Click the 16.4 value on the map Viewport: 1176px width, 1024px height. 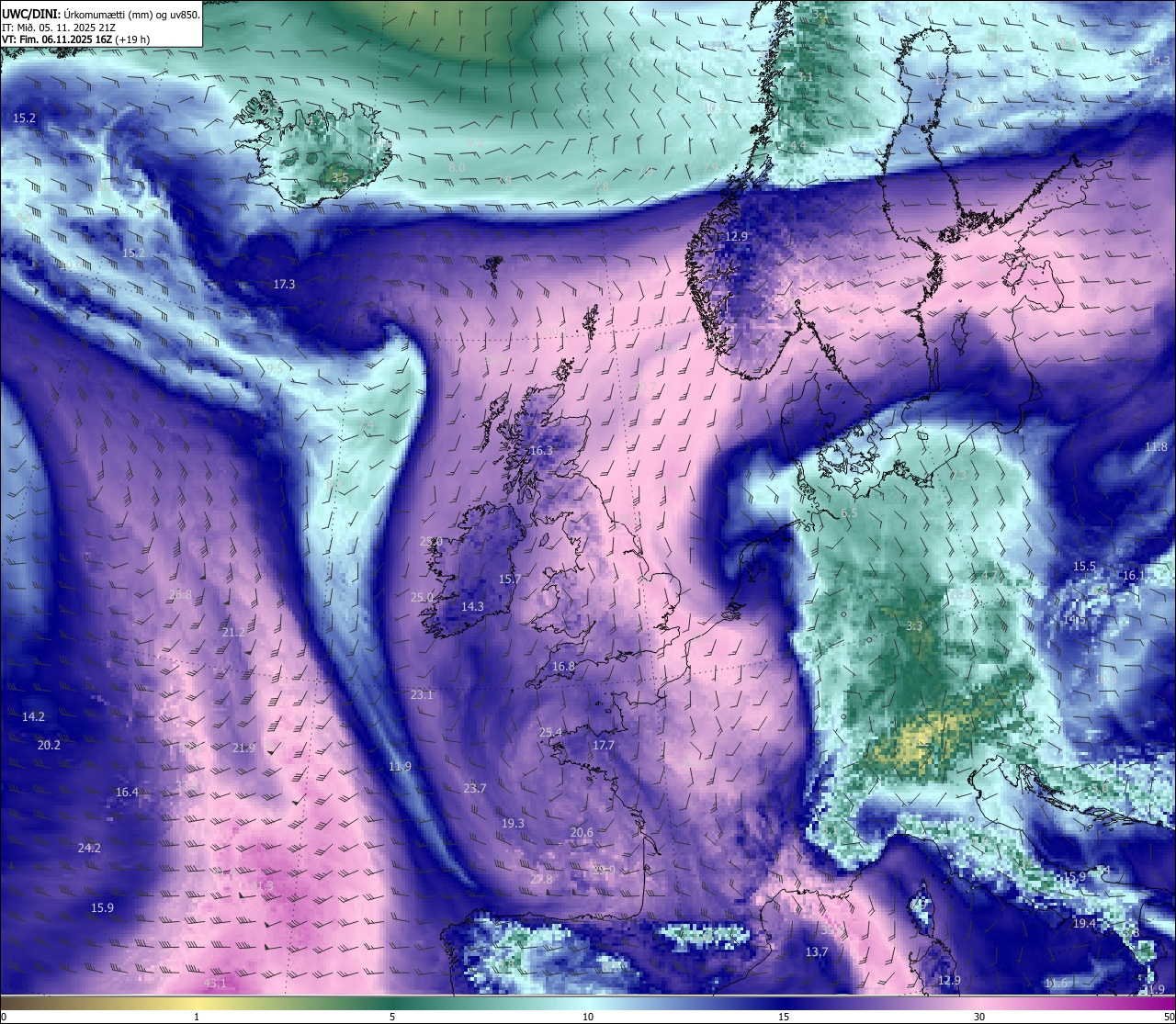(x=127, y=793)
